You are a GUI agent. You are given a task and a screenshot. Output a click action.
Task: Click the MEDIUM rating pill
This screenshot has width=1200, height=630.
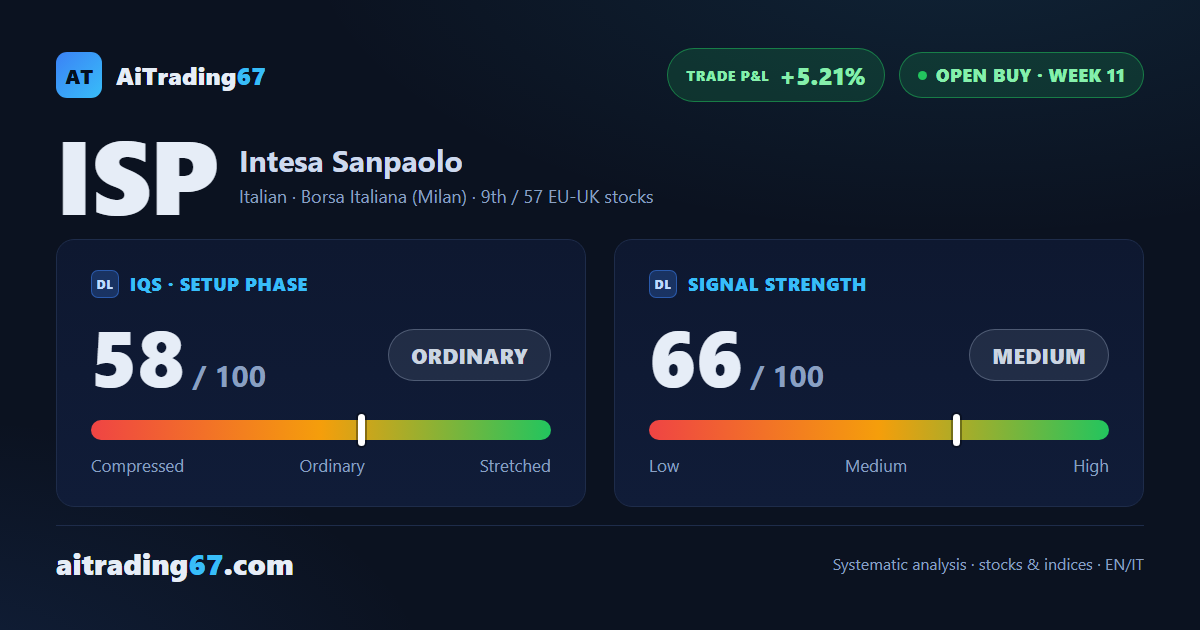[1039, 355]
